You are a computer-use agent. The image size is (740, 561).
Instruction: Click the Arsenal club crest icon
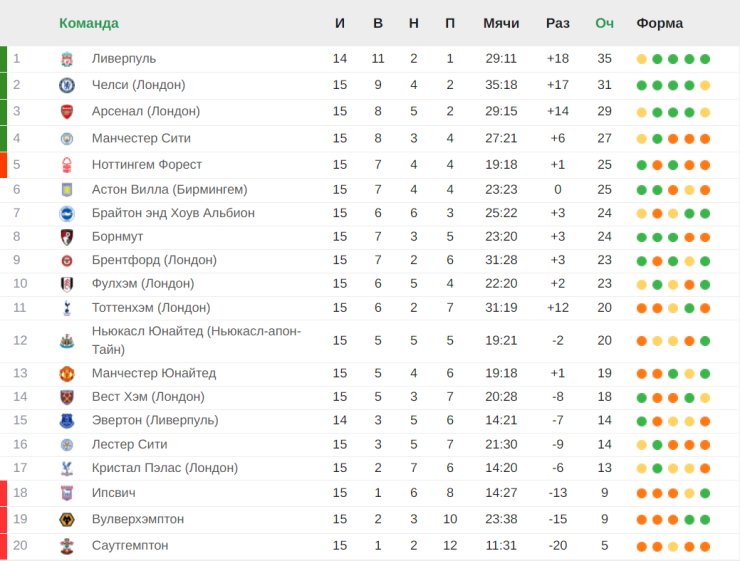point(67,112)
